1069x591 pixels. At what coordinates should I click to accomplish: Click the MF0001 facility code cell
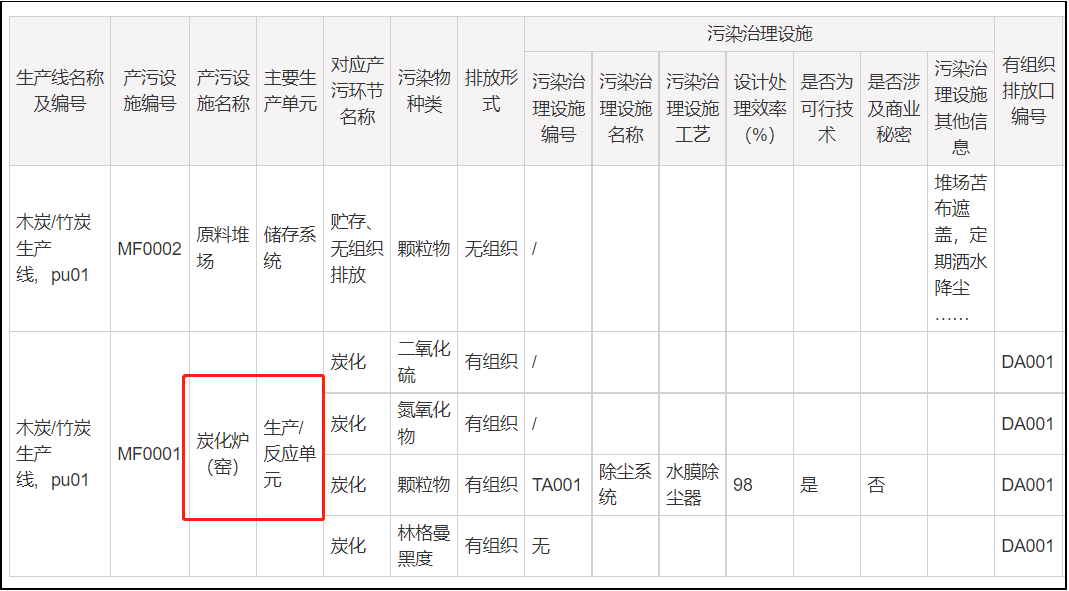(148, 452)
